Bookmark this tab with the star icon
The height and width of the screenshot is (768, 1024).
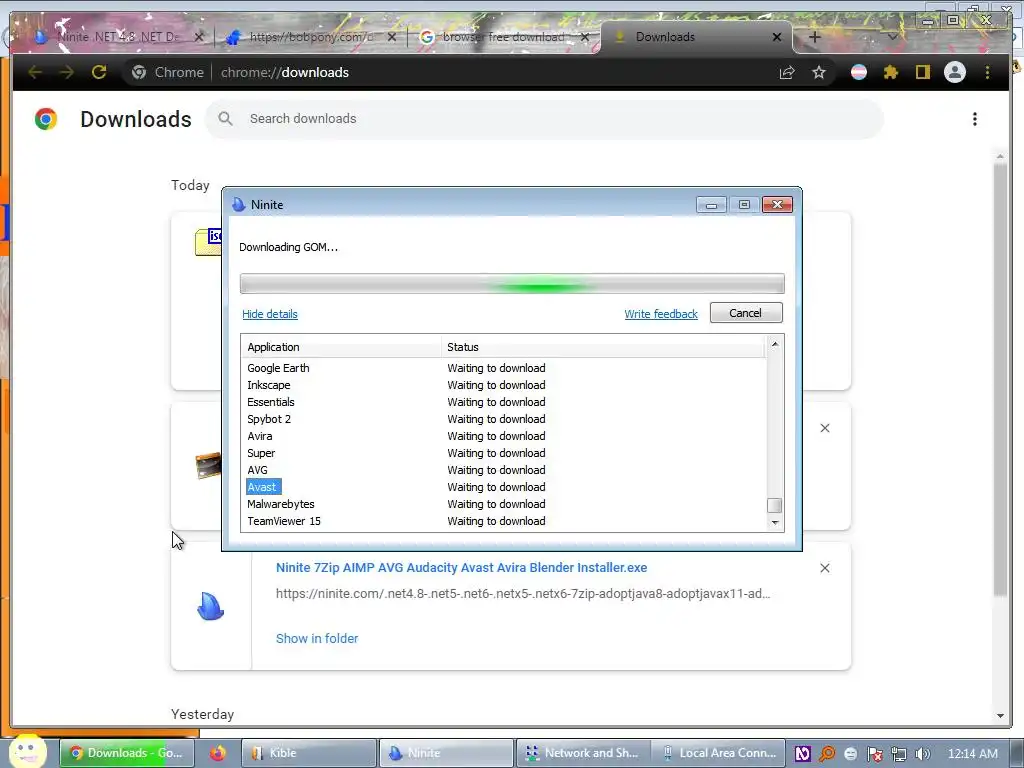point(819,72)
